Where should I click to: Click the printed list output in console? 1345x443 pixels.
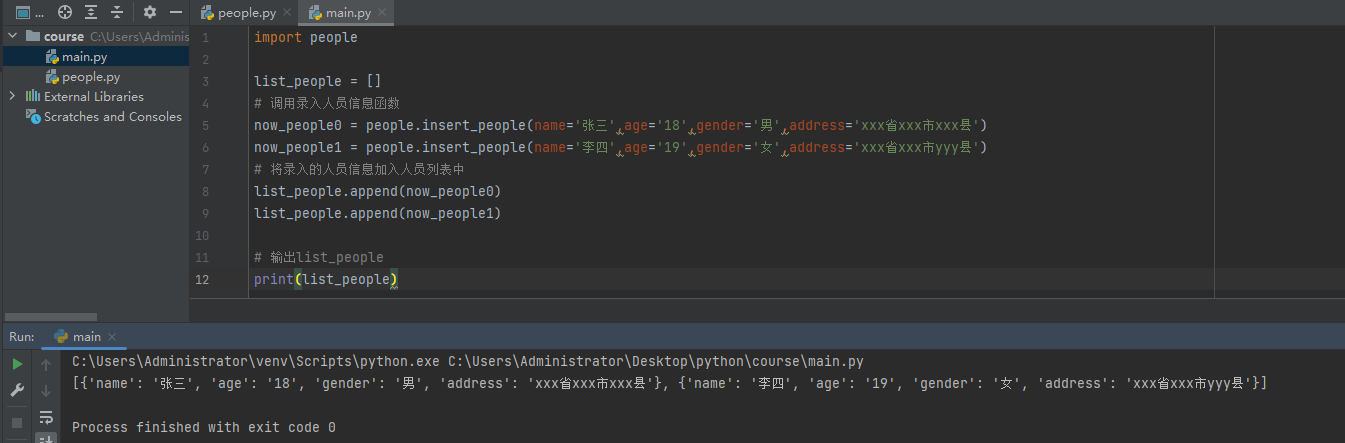tap(670, 383)
